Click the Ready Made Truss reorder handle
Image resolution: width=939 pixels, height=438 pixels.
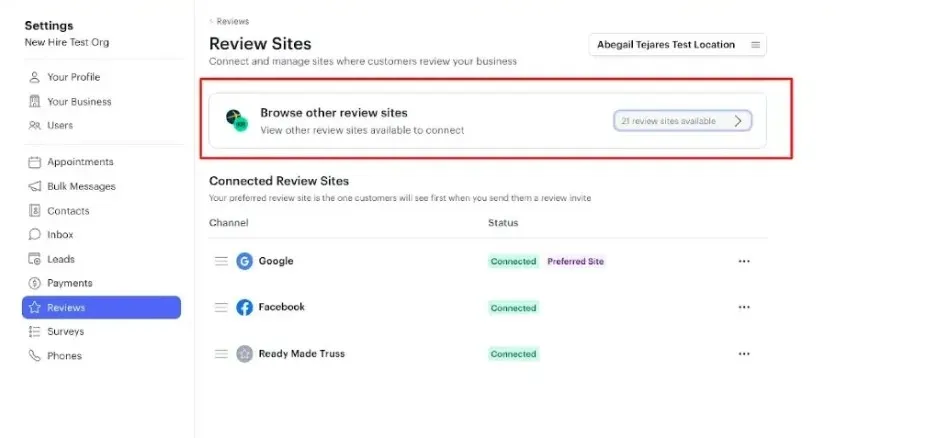pyautogui.click(x=221, y=354)
